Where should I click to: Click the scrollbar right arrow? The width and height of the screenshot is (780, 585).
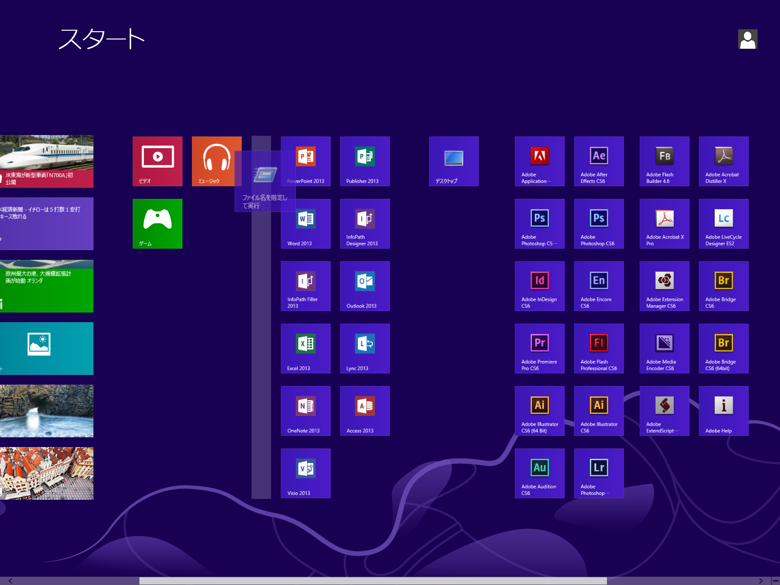point(761,581)
